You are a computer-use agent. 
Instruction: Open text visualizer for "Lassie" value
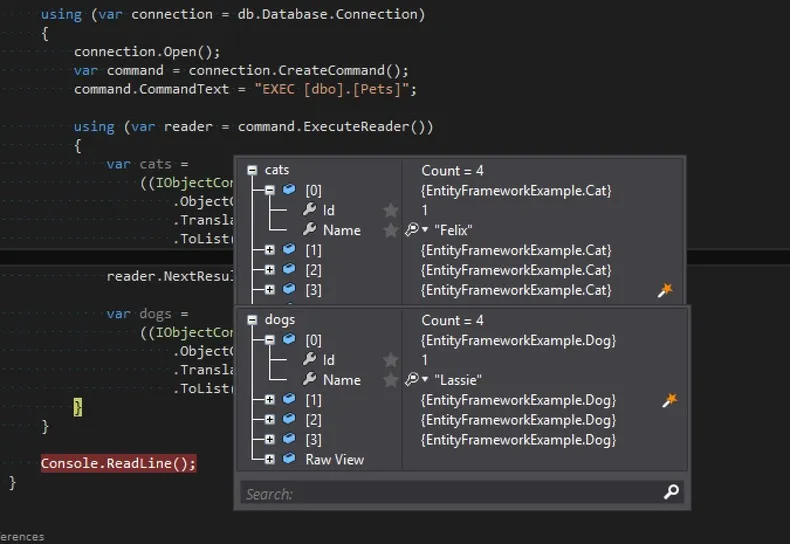[x=412, y=379]
